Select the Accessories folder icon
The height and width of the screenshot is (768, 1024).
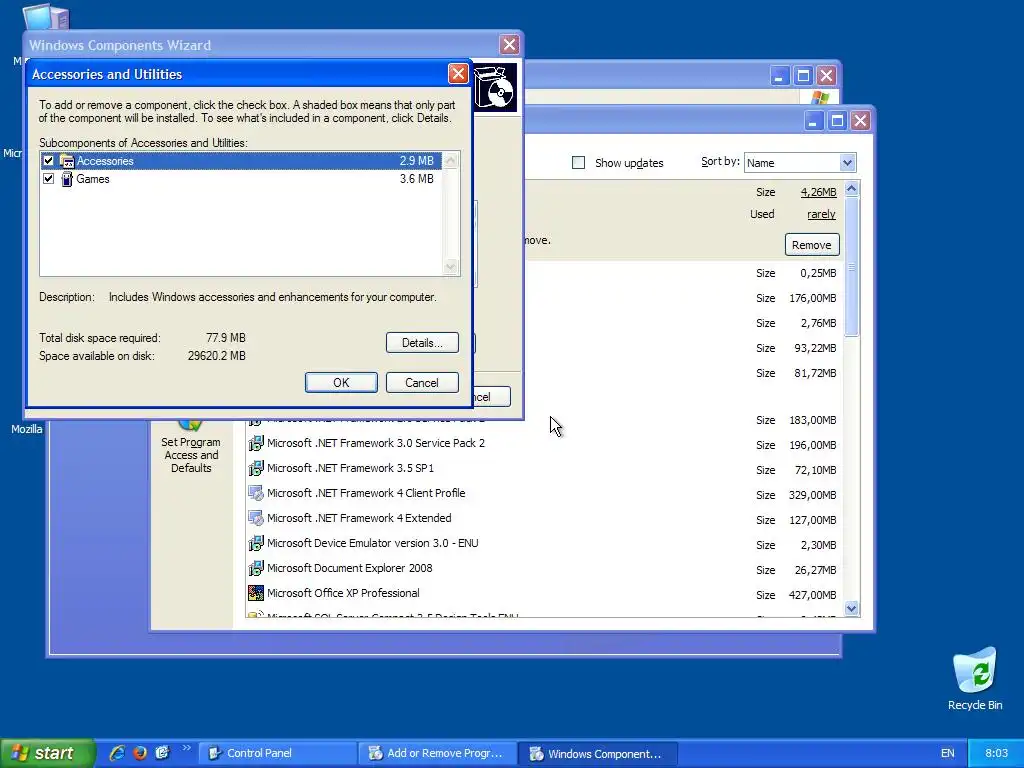67,161
